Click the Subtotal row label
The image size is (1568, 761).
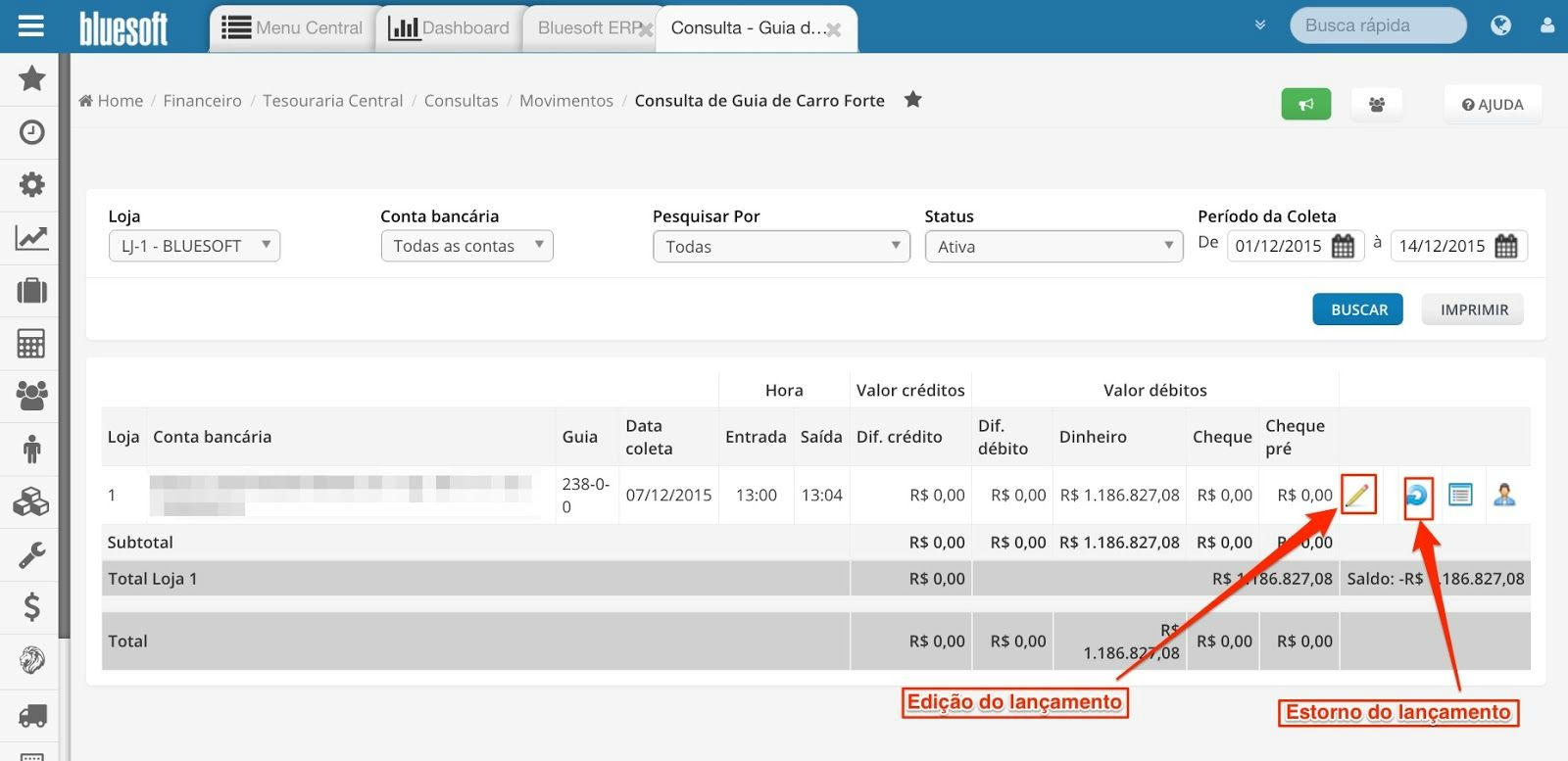tap(140, 543)
